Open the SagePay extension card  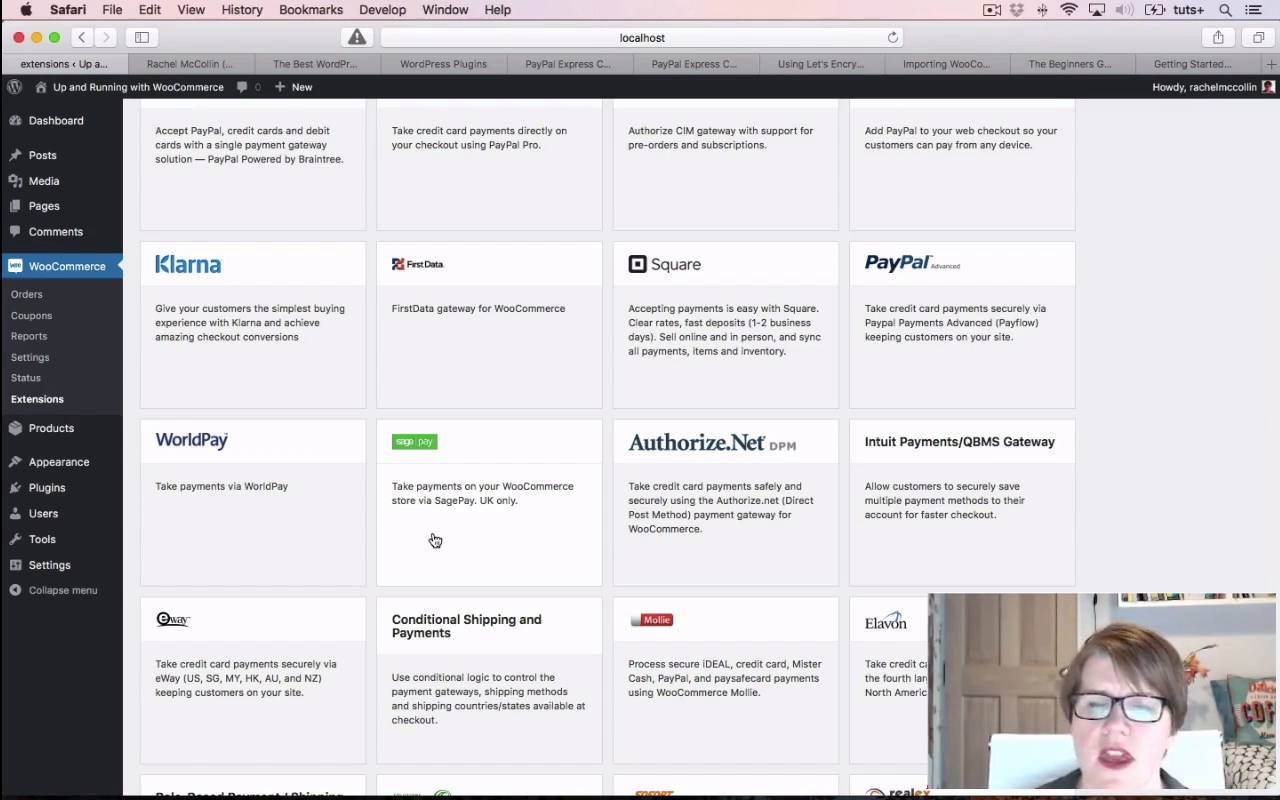489,503
